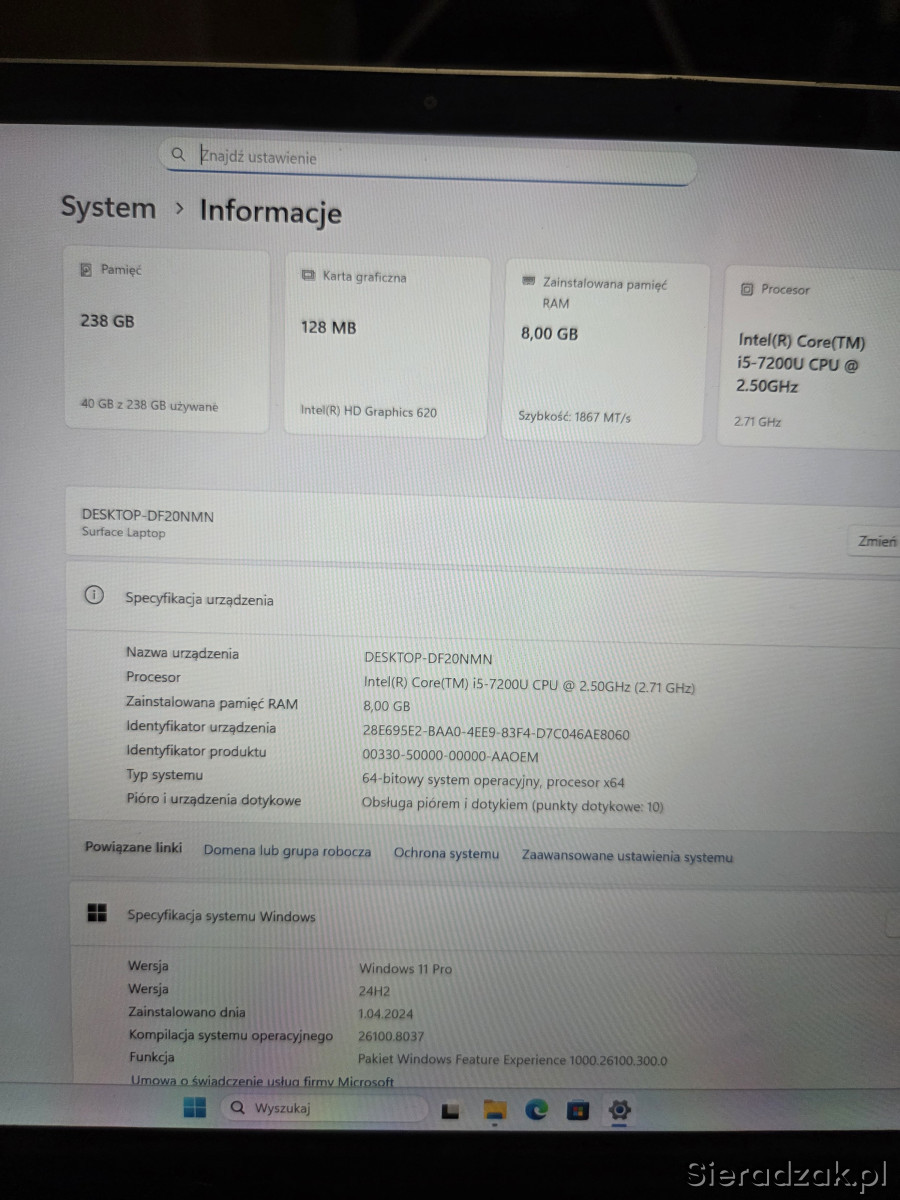Image resolution: width=900 pixels, height=1200 pixels.
Task: Click the Znajdź ustawienie search field
Action: pos(440,159)
